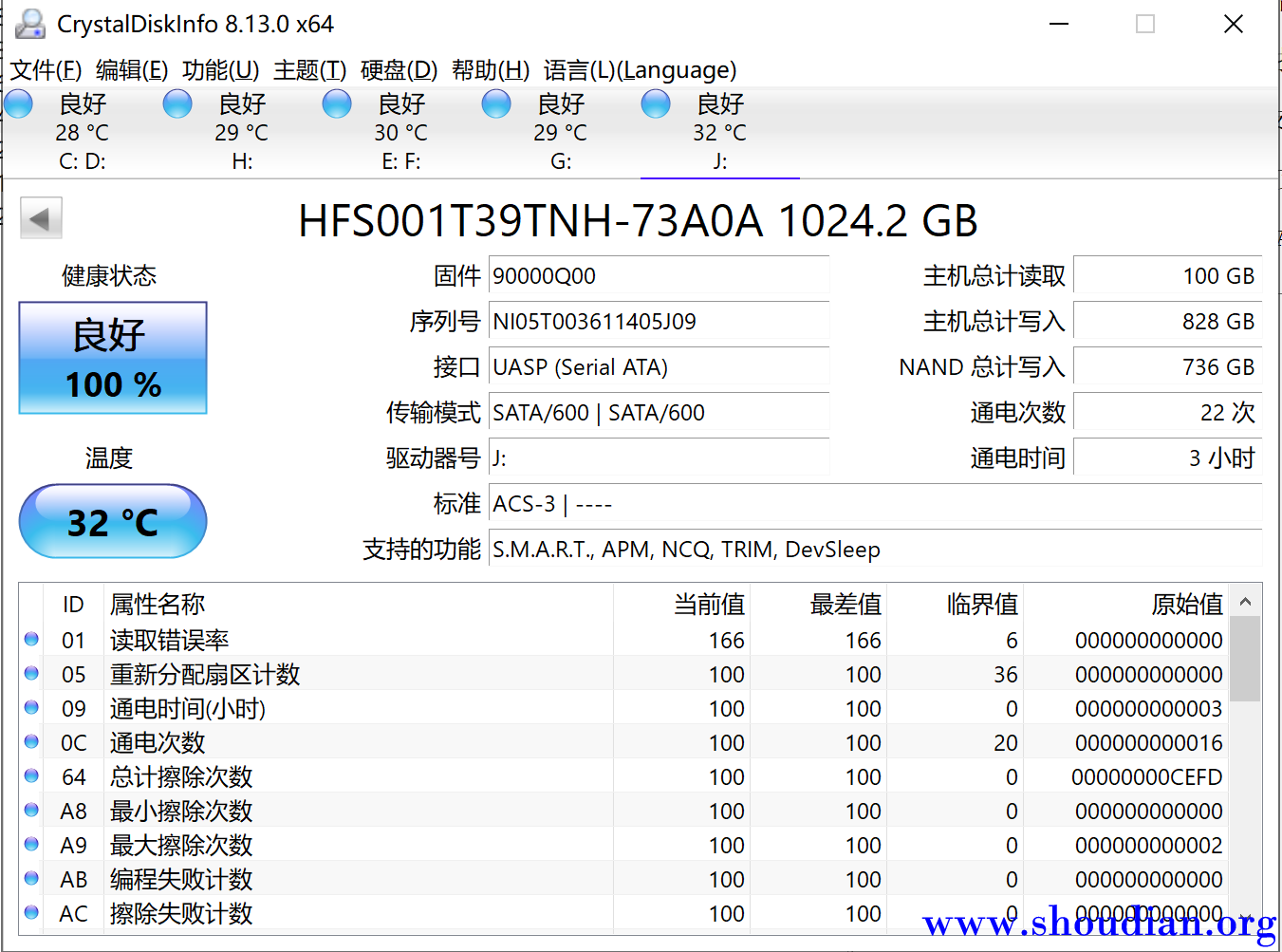Viewport: 1282px width, 952px height.
Task: Click the supported features field with S.M.A.R.T.
Action: pyautogui.click(x=875, y=549)
